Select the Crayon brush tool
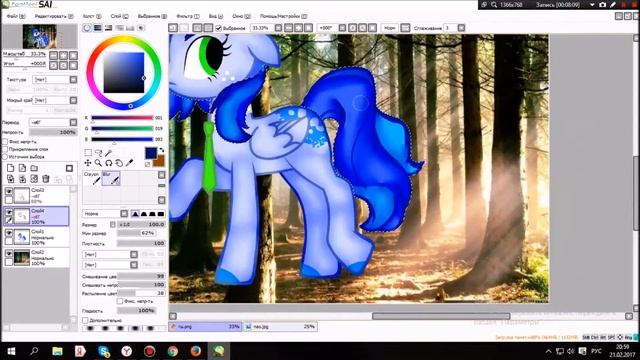Screen dimensions: 640x360 coord(92,178)
